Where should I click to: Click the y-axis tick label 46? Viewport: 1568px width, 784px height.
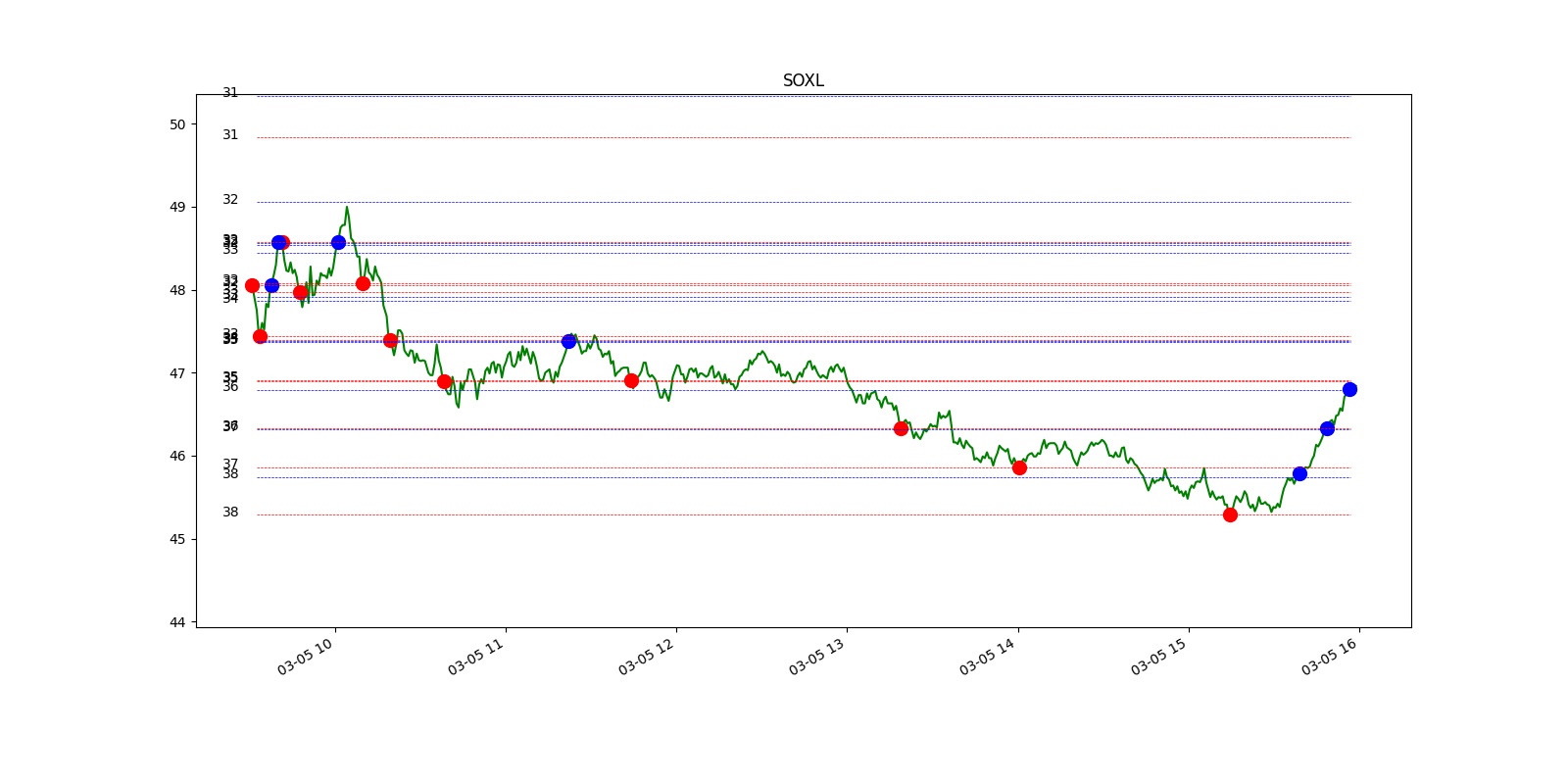pyautogui.click(x=177, y=456)
